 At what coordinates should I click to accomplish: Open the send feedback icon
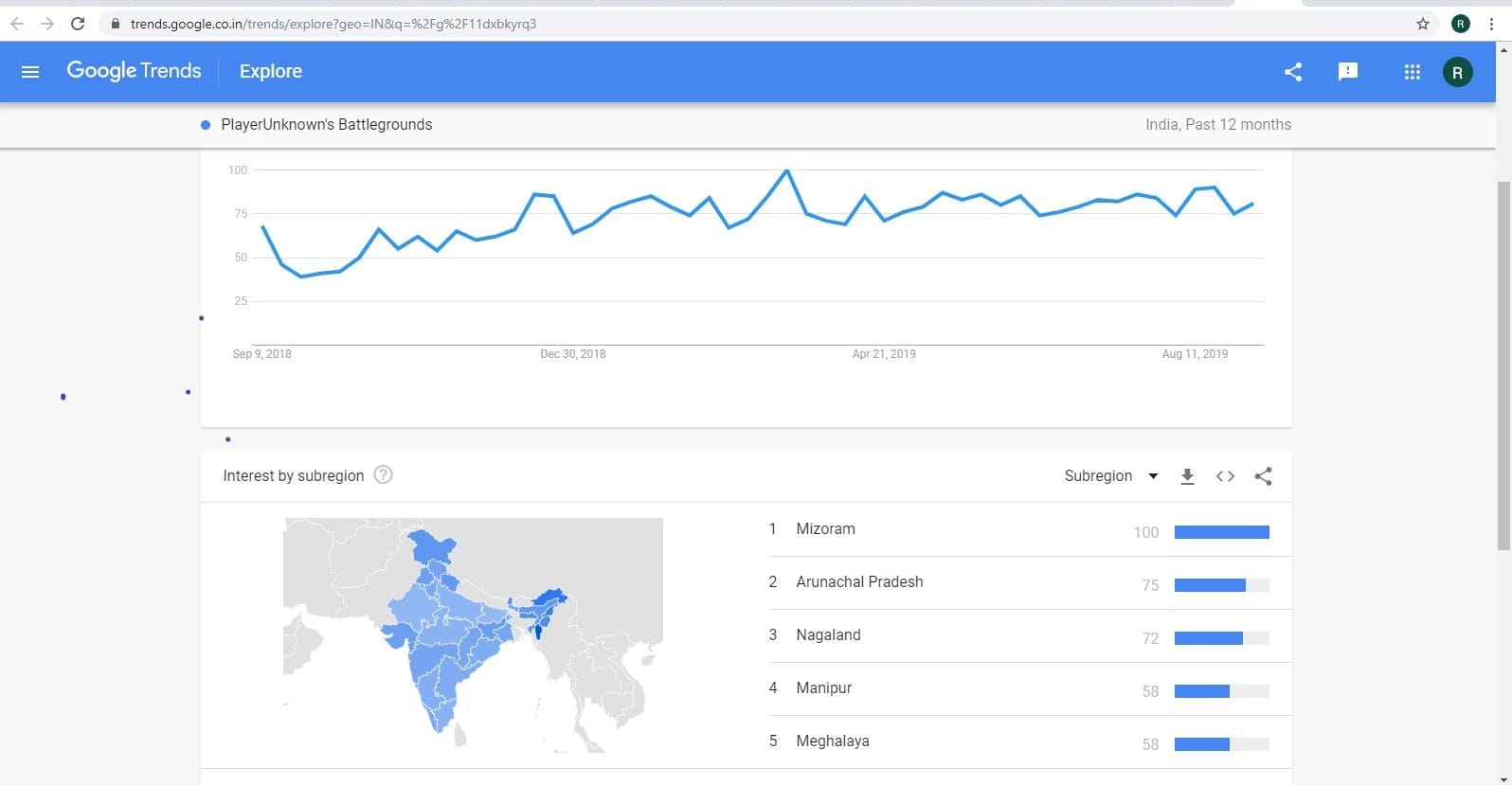coord(1347,72)
